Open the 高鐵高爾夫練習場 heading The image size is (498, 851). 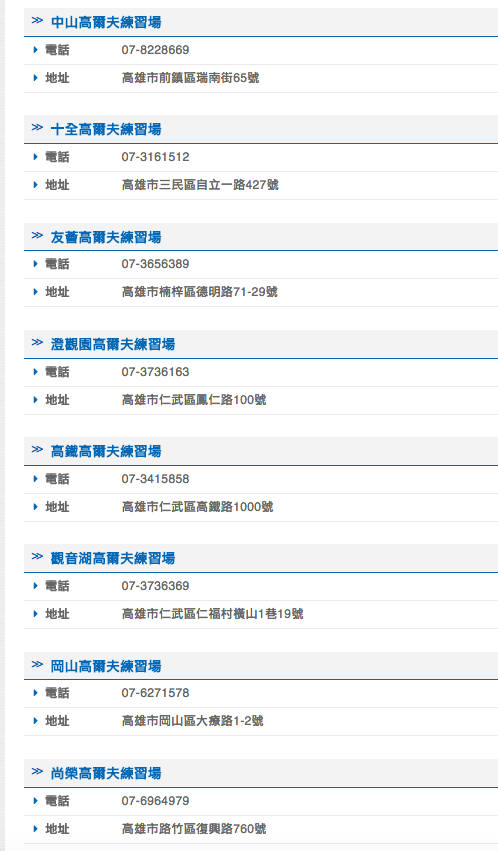click(106, 451)
